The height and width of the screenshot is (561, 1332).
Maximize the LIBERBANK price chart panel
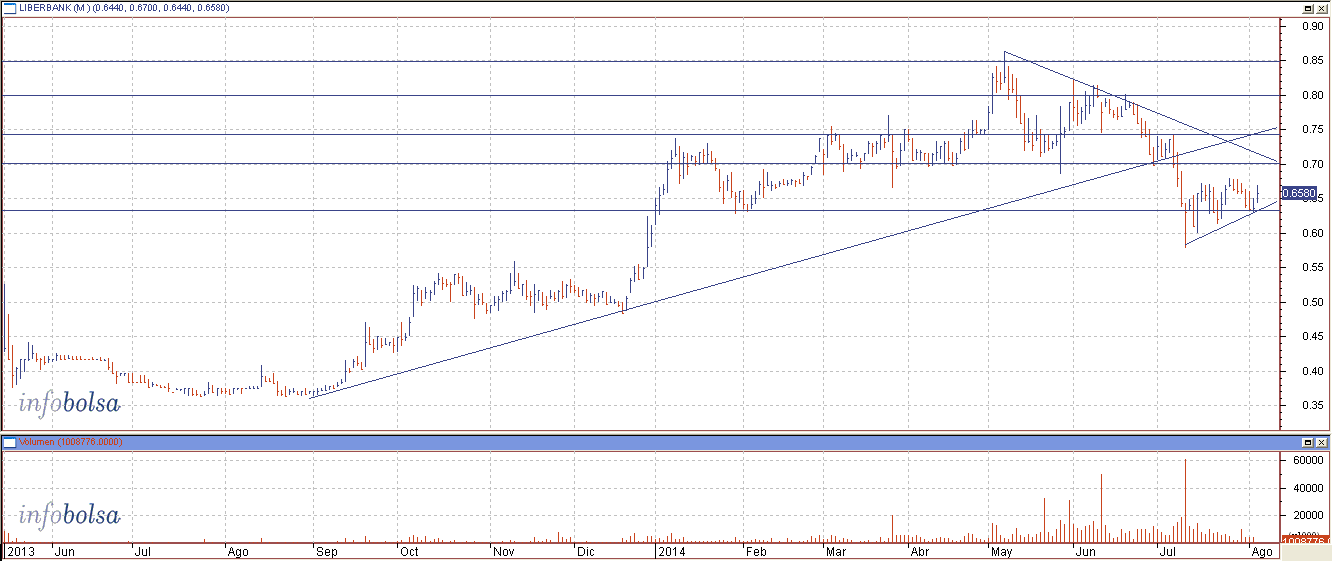click(1307, 7)
